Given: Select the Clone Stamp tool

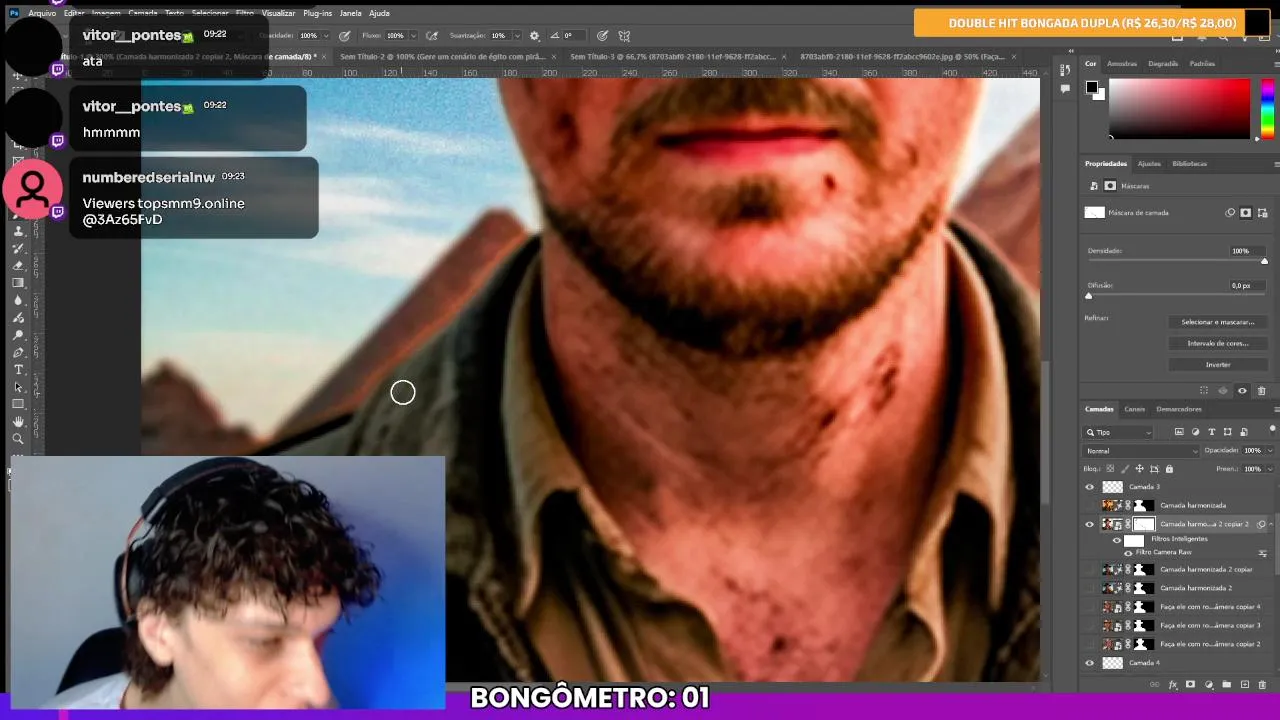Looking at the screenshot, I should coord(17,231).
